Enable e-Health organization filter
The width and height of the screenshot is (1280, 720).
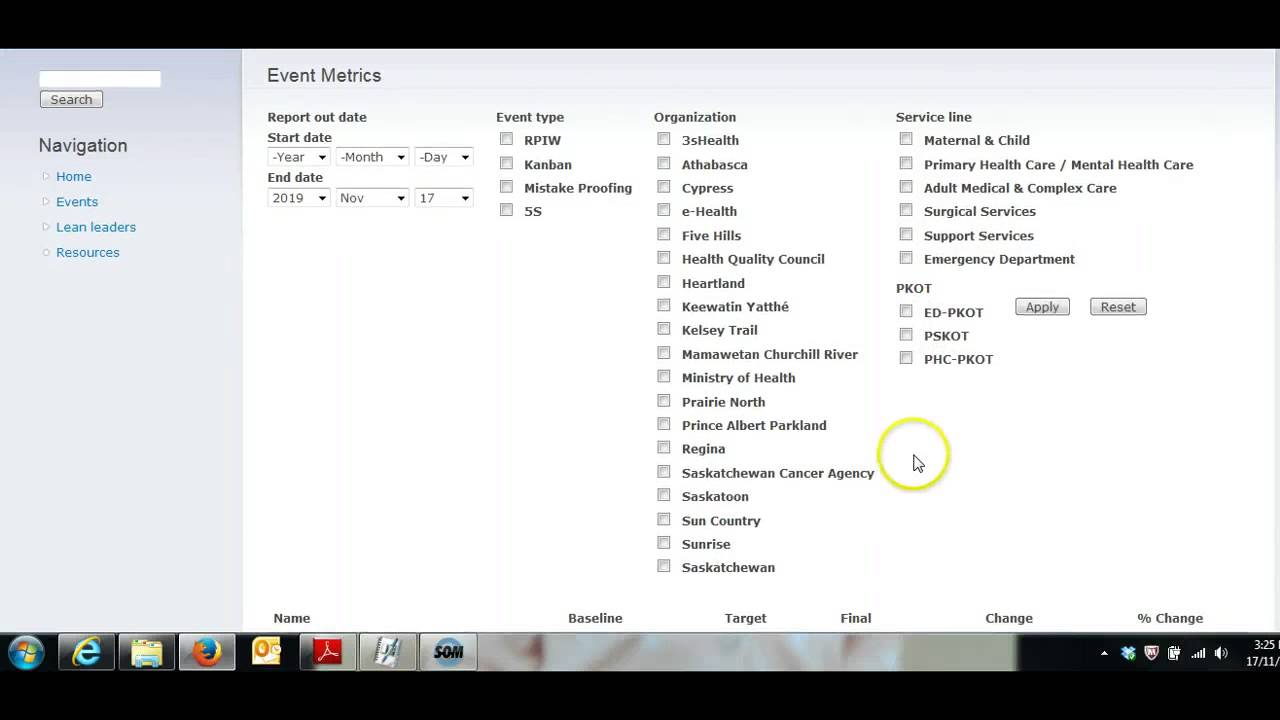(x=664, y=210)
